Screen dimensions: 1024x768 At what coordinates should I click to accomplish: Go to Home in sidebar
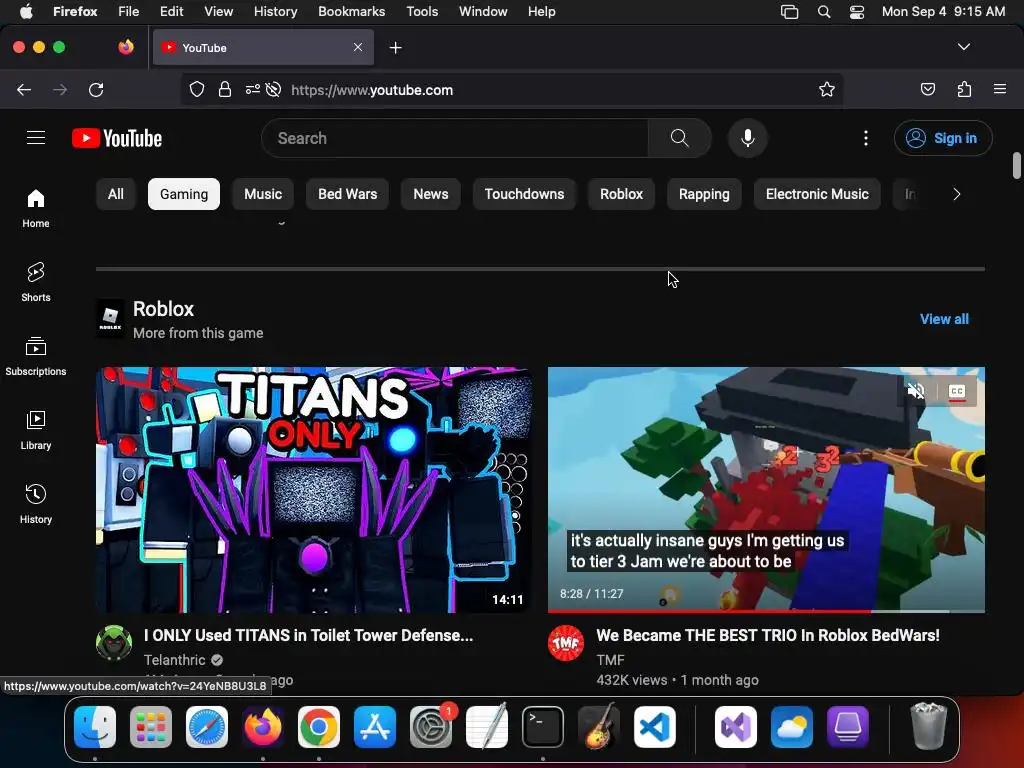coord(36,208)
